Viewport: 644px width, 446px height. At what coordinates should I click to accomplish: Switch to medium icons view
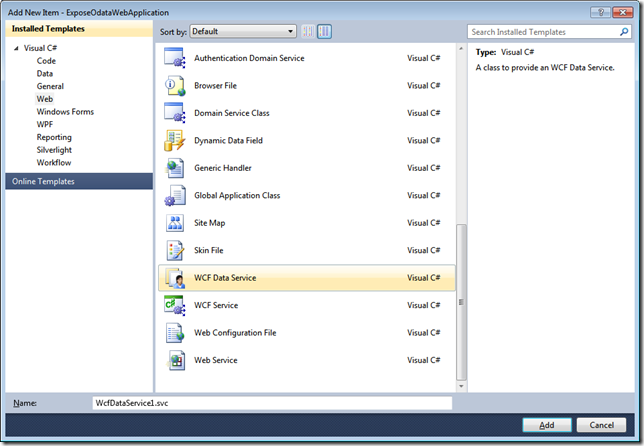[x=324, y=32]
